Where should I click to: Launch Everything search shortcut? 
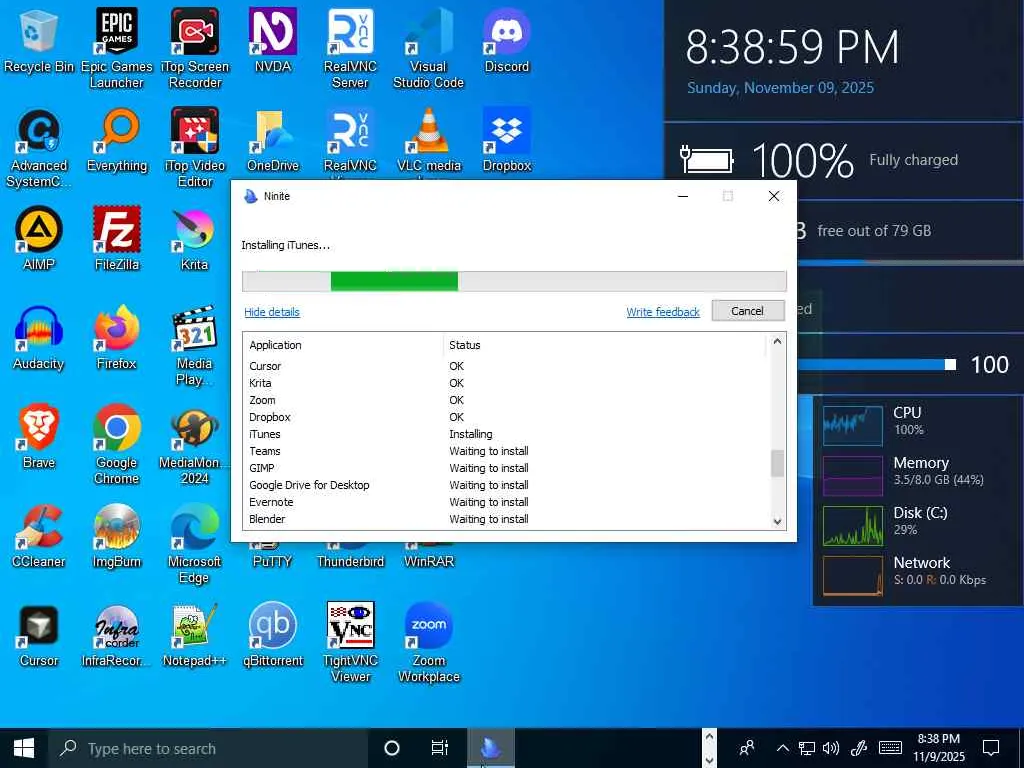click(117, 140)
